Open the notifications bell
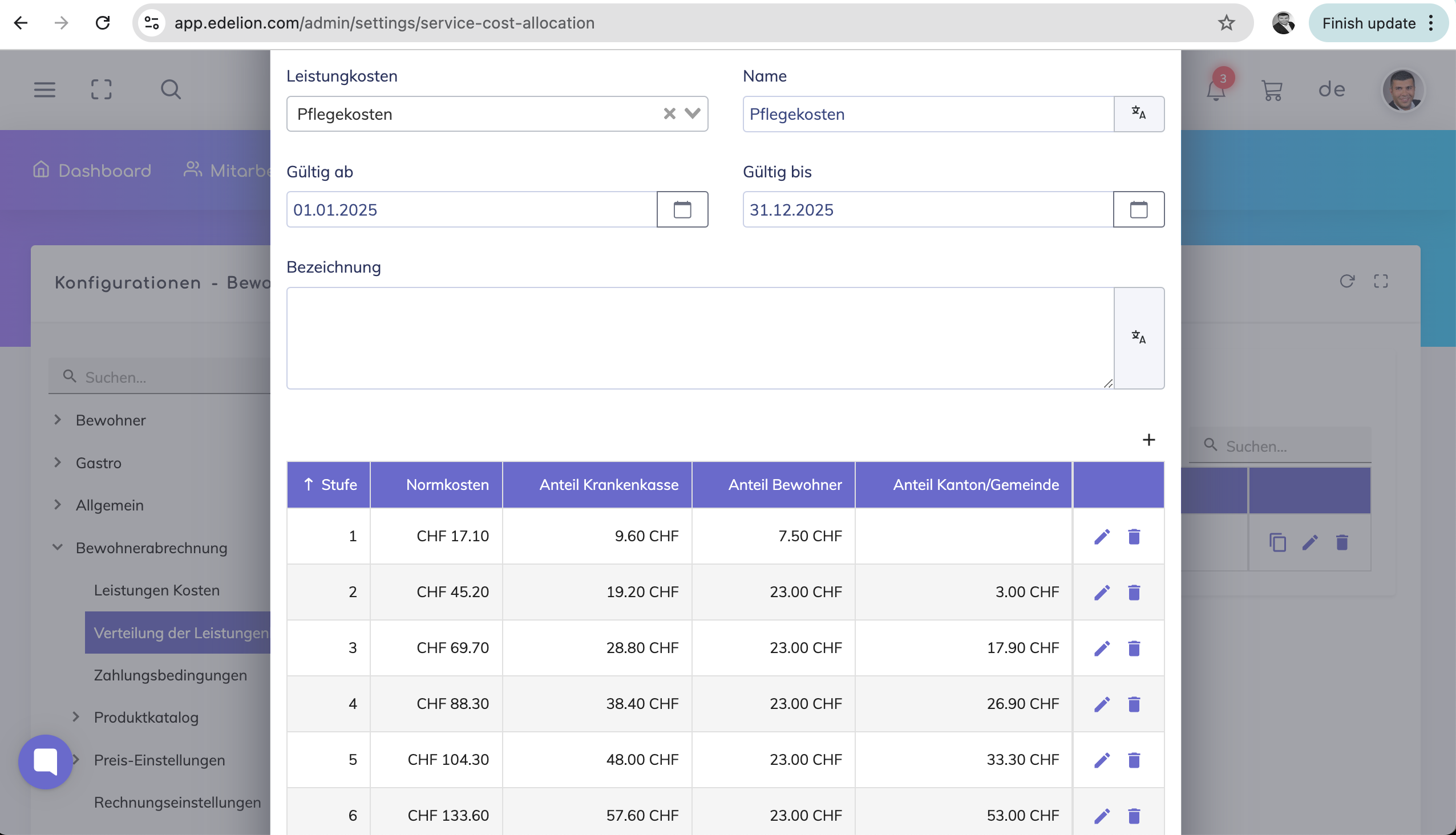1456x835 pixels. point(1215,90)
